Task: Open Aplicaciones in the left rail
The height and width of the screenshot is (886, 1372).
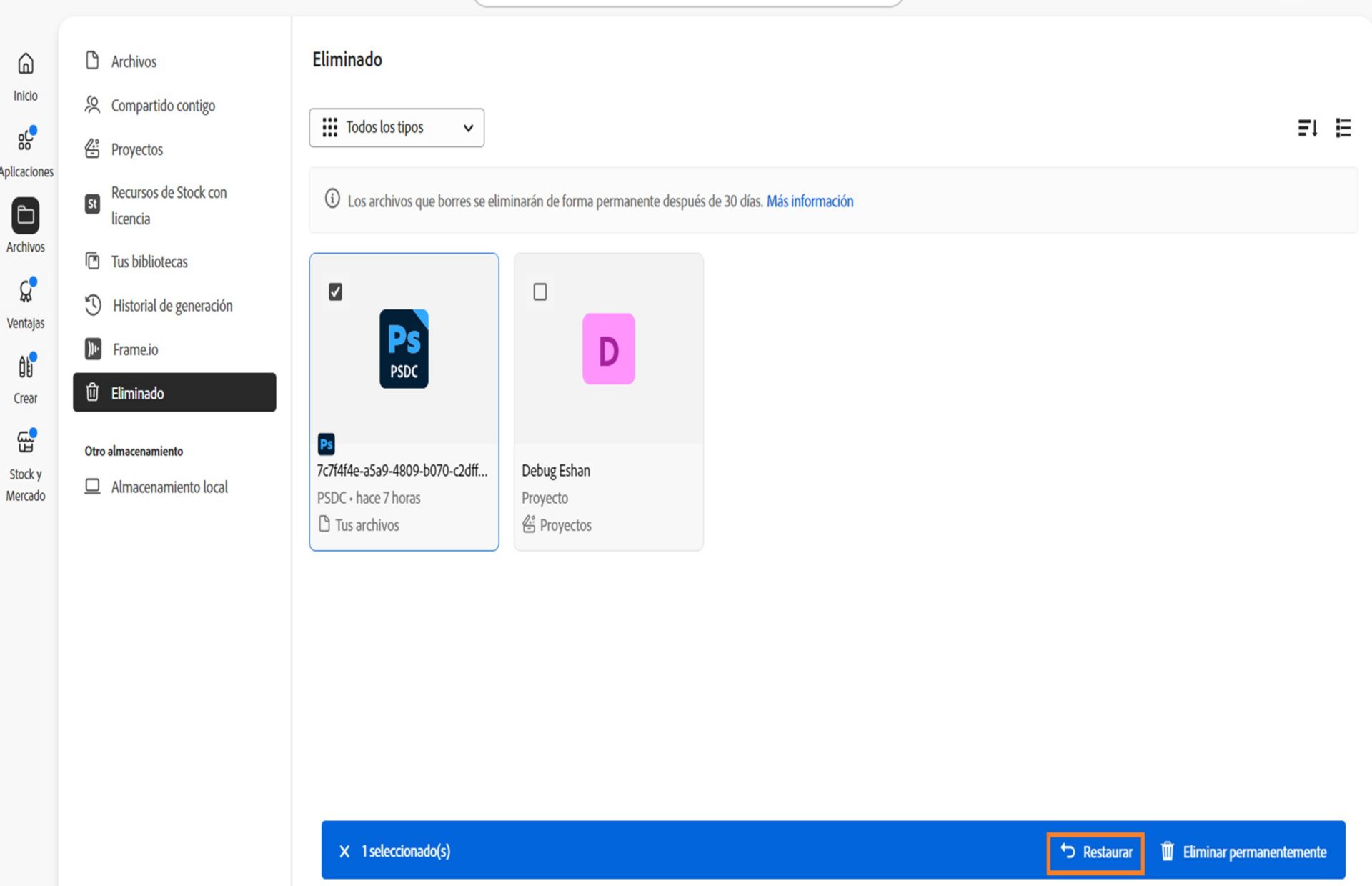Action: coord(26,139)
